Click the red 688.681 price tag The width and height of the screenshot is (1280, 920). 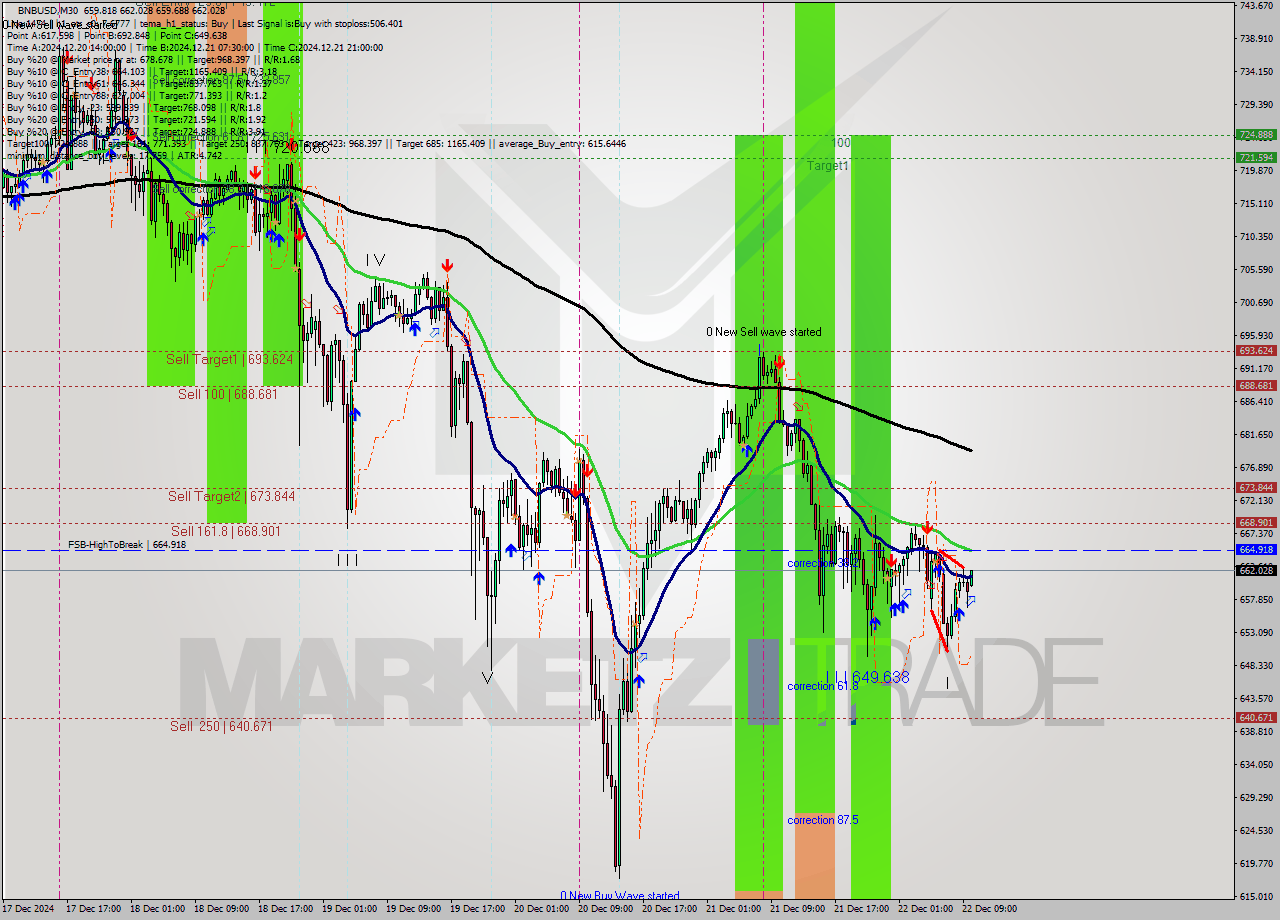point(1256,385)
